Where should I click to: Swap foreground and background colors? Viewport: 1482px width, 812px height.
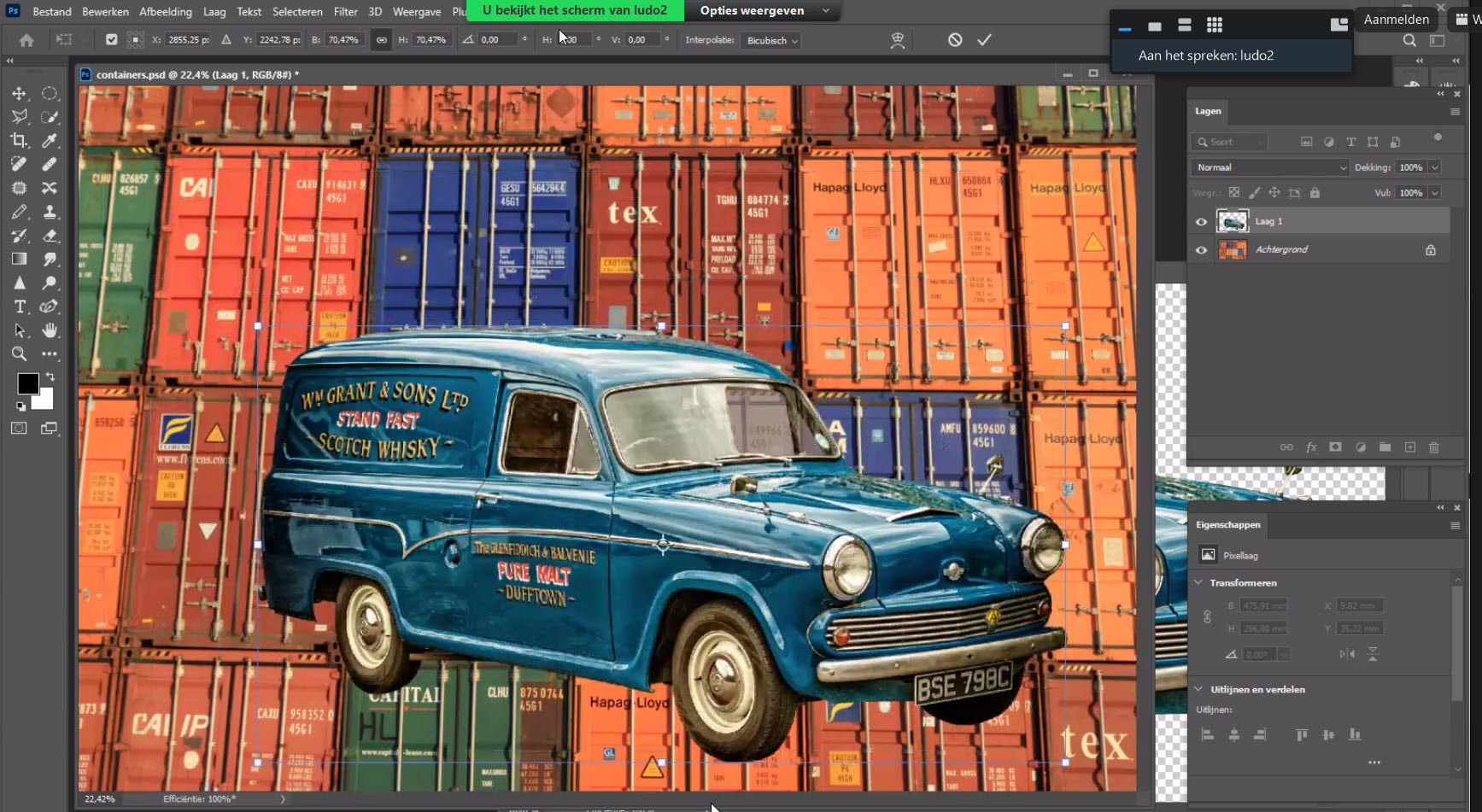[50, 377]
